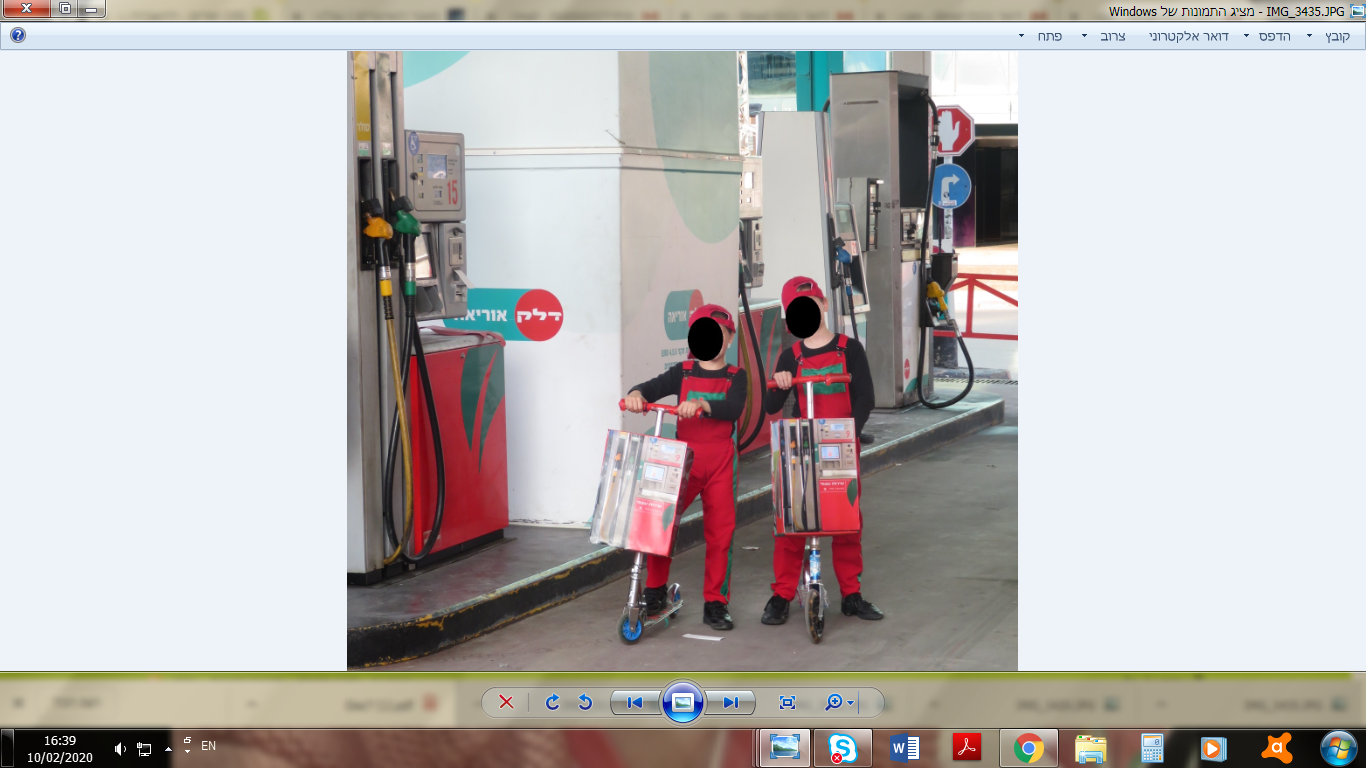The image size is (1366, 768).
Task: Click the displayed gas station photo
Action: [x=682, y=360]
